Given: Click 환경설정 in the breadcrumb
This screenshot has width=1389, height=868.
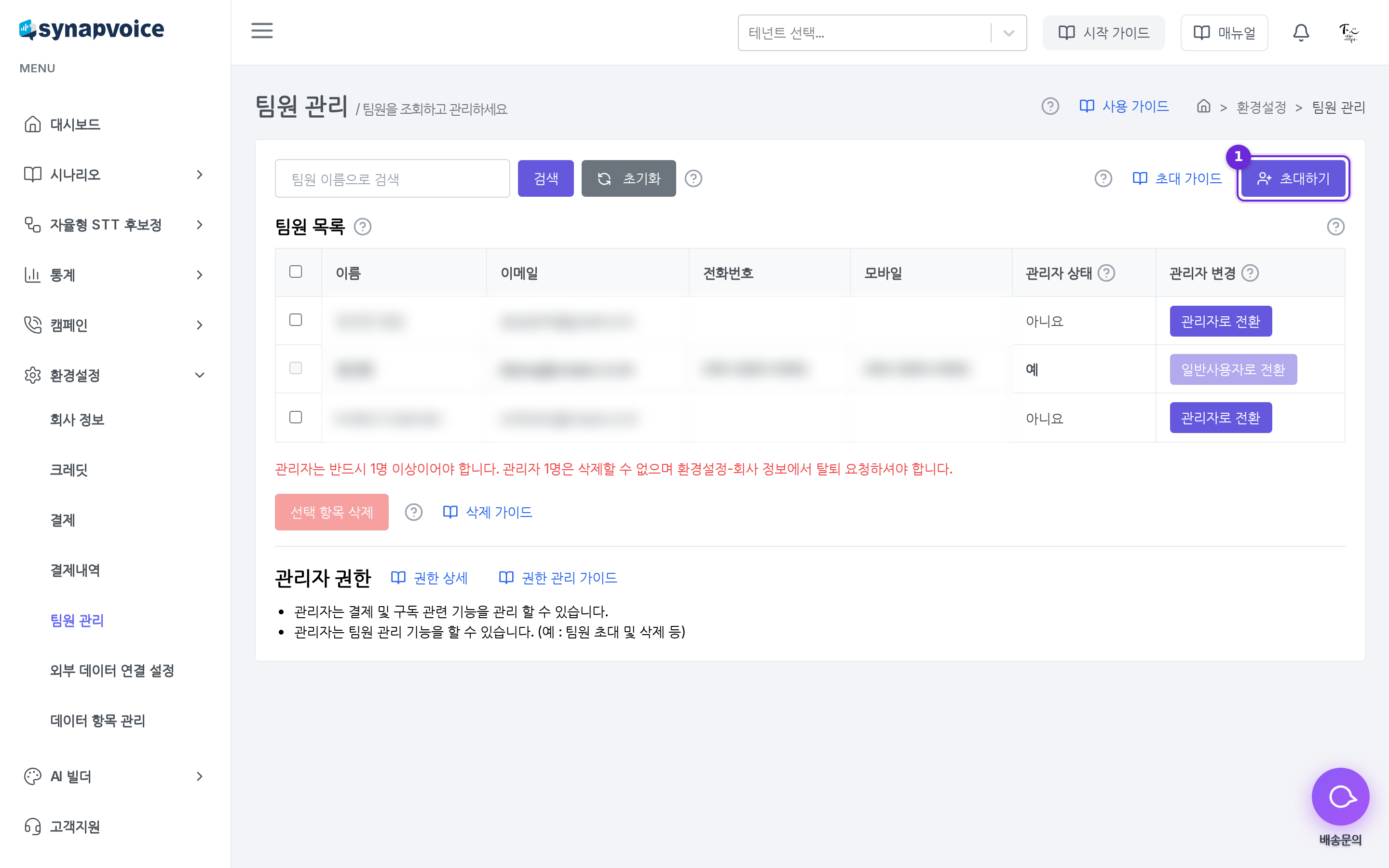Looking at the screenshot, I should pyautogui.click(x=1261, y=108).
